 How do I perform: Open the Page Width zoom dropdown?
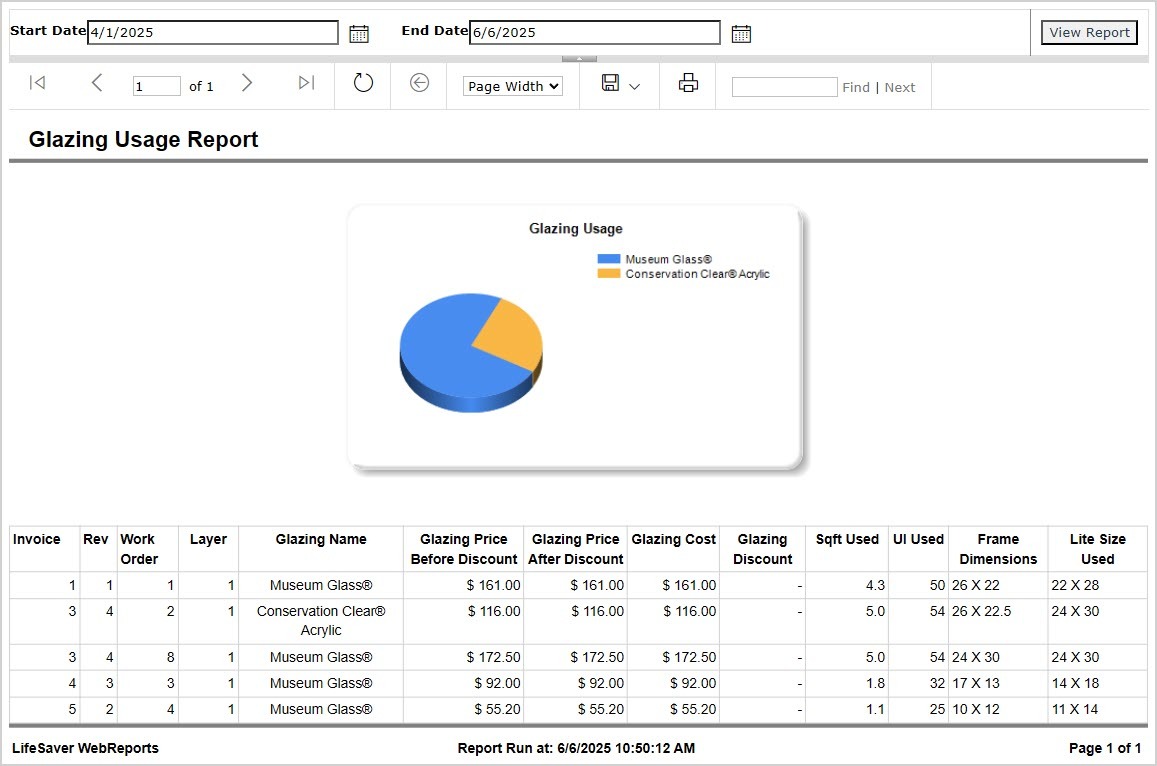(x=512, y=86)
